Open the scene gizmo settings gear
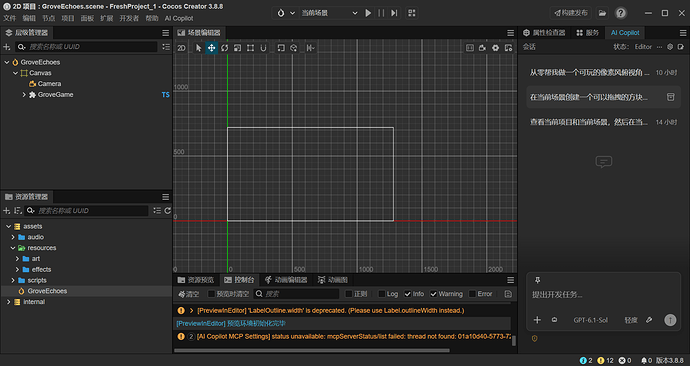The height and width of the screenshot is (366, 690). tap(495, 48)
